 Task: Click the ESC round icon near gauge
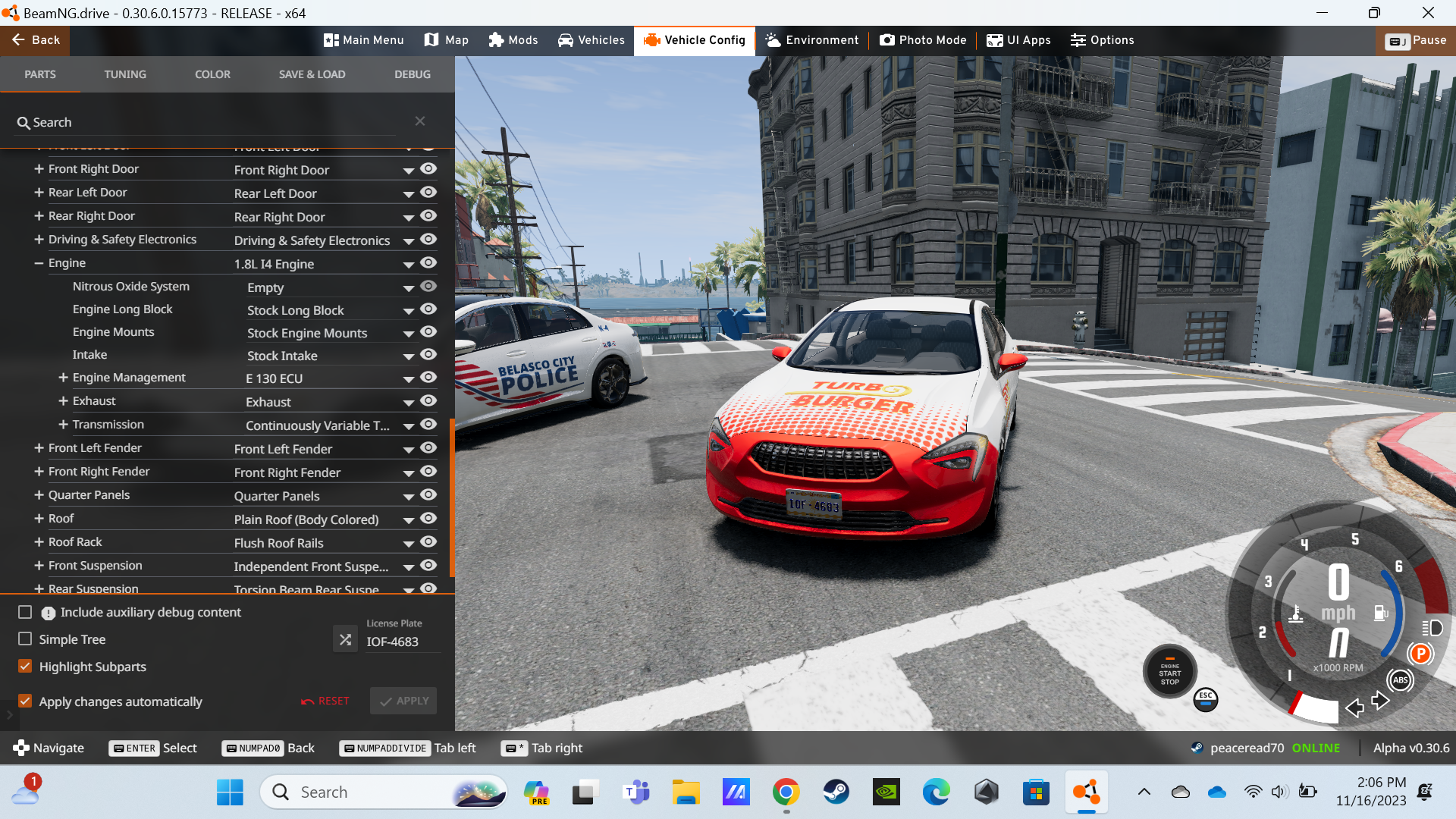tap(1205, 698)
